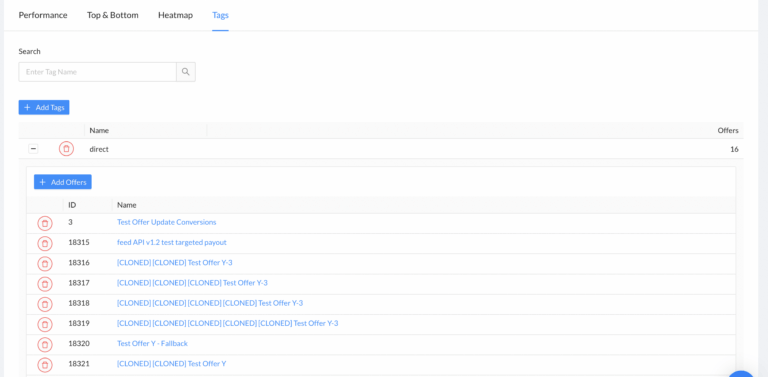The height and width of the screenshot is (377, 768).
Task: Focus the Enter Tag Name search field
Action: click(97, 72)
